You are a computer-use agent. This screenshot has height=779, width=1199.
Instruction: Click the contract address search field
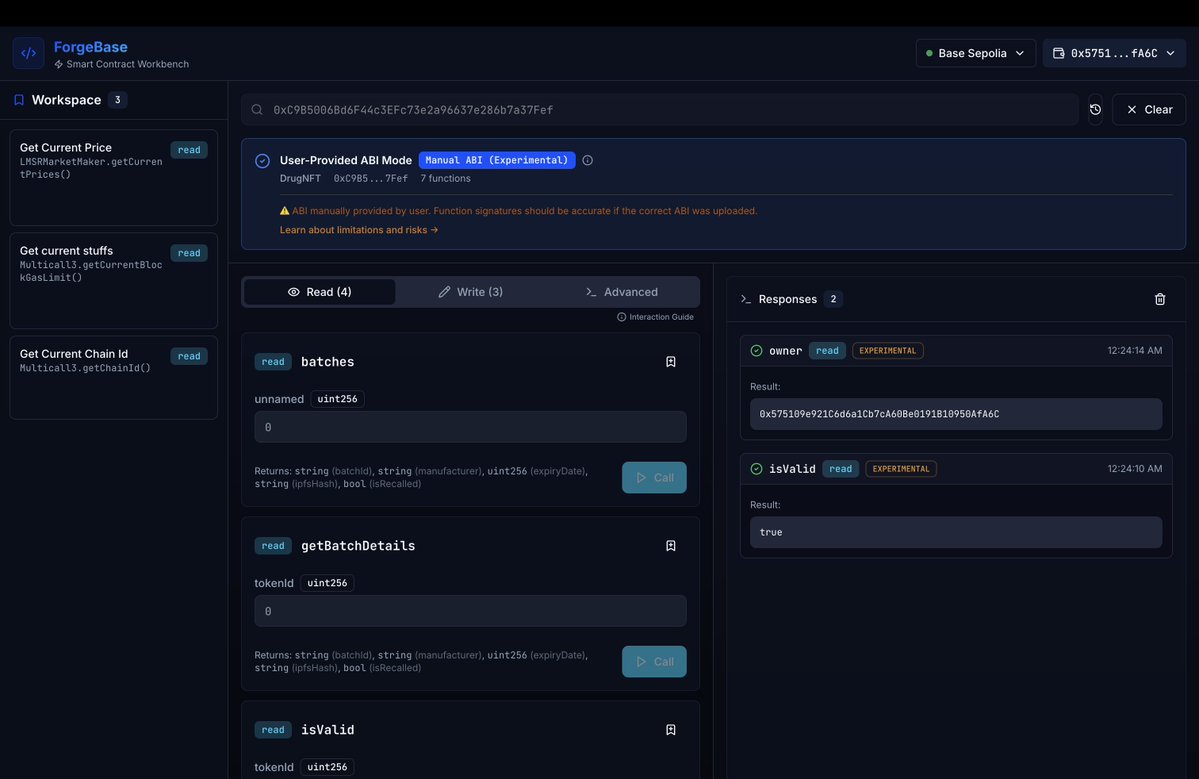point(659,110)
